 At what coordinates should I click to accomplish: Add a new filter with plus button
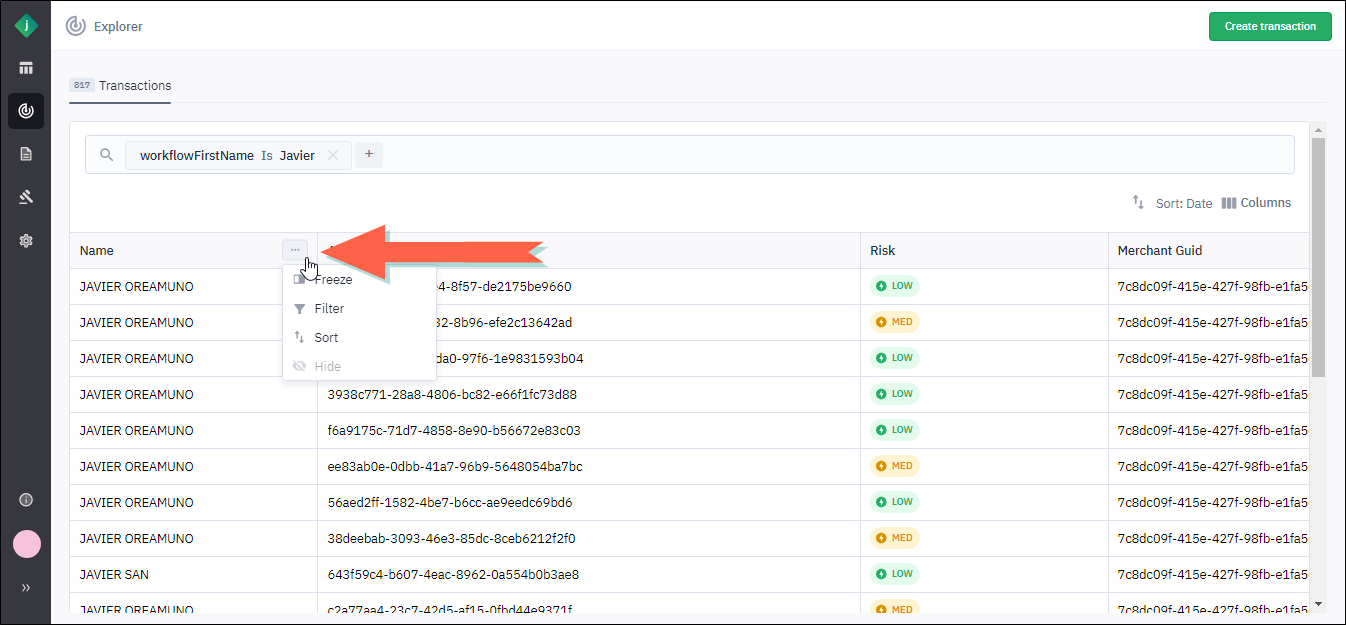pyautogui.click(x=369, y=155)
